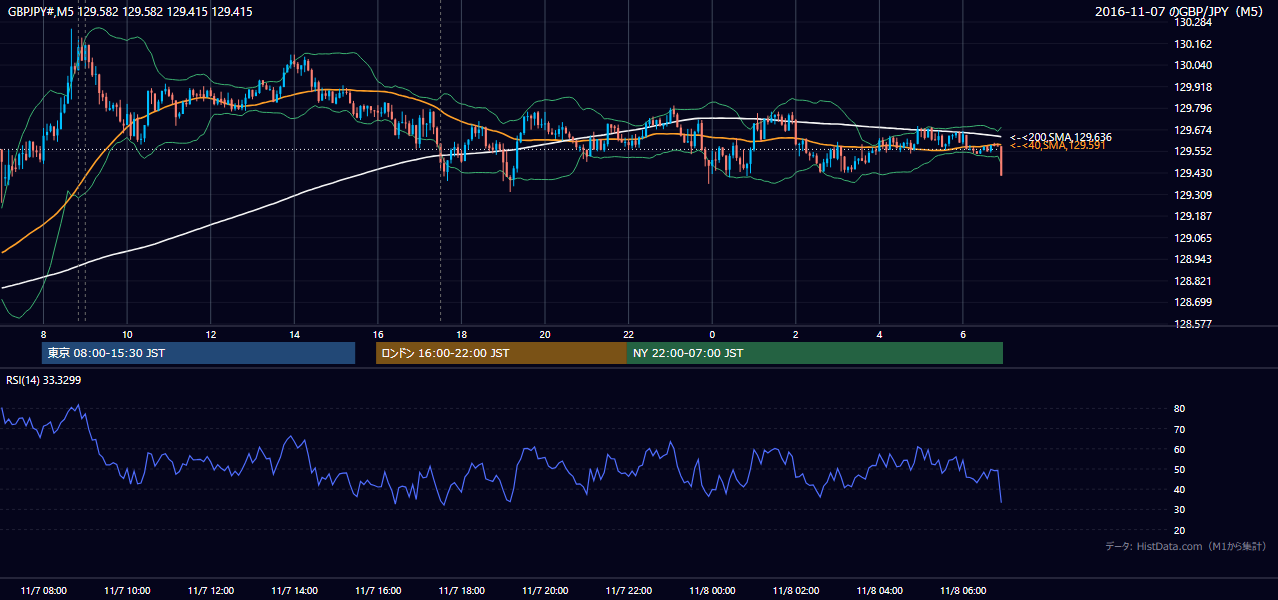Click RSI scale value 30
This screenshot has width=1278, height=600.
(x=1180, y=510)
